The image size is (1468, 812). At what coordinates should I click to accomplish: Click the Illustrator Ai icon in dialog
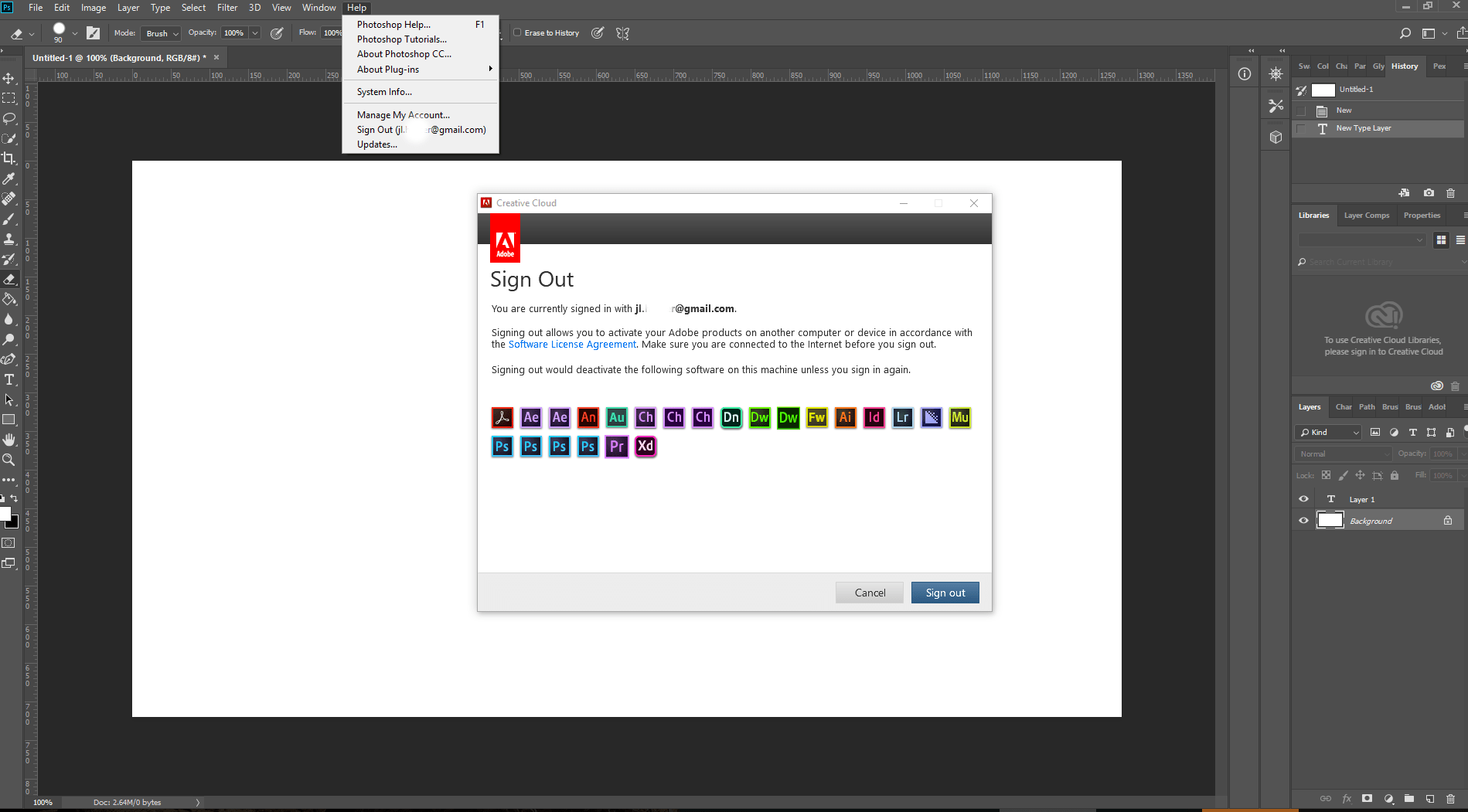(846, 418)
